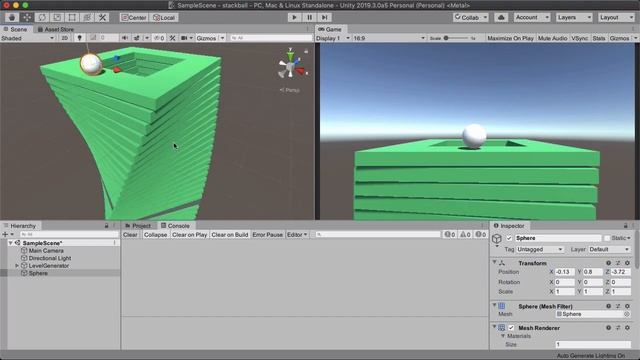Toggle Maximize On Play

[x=510, y=38]
